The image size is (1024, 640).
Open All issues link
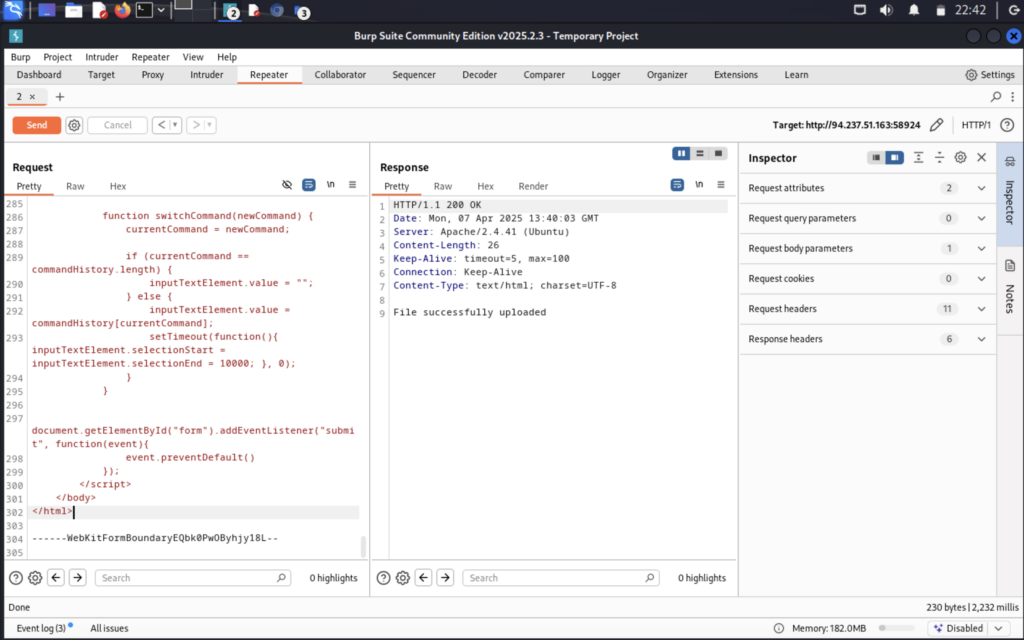coord(109,628)
